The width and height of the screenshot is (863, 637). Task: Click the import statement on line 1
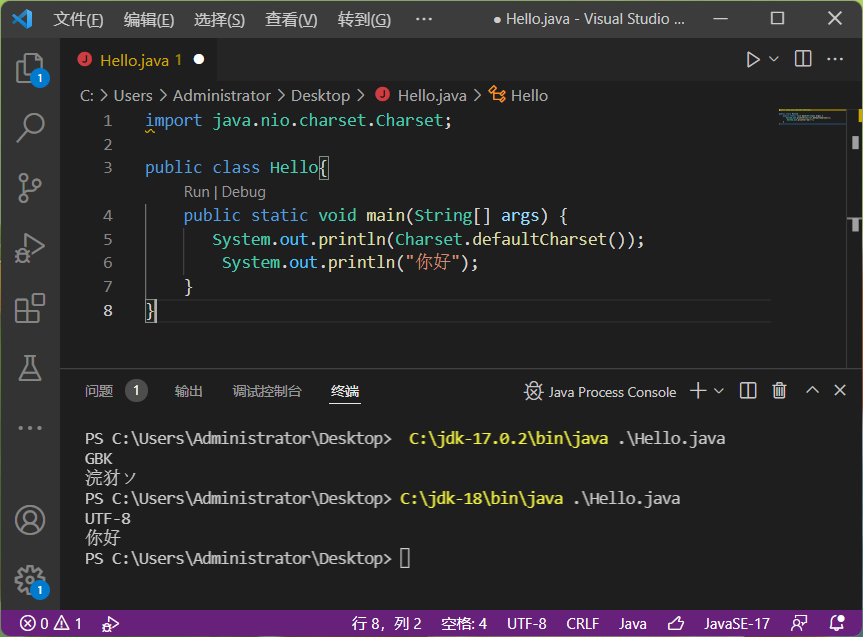coord(298,120)
